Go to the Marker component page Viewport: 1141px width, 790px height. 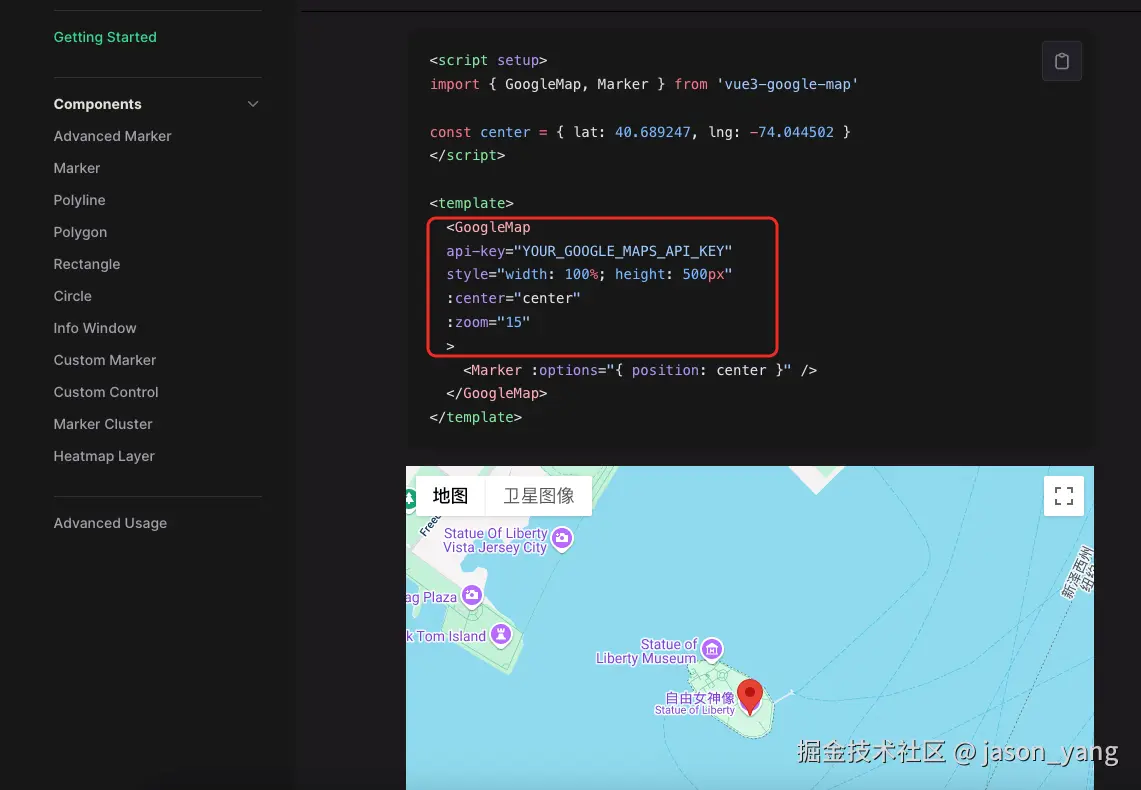point(76,168)
